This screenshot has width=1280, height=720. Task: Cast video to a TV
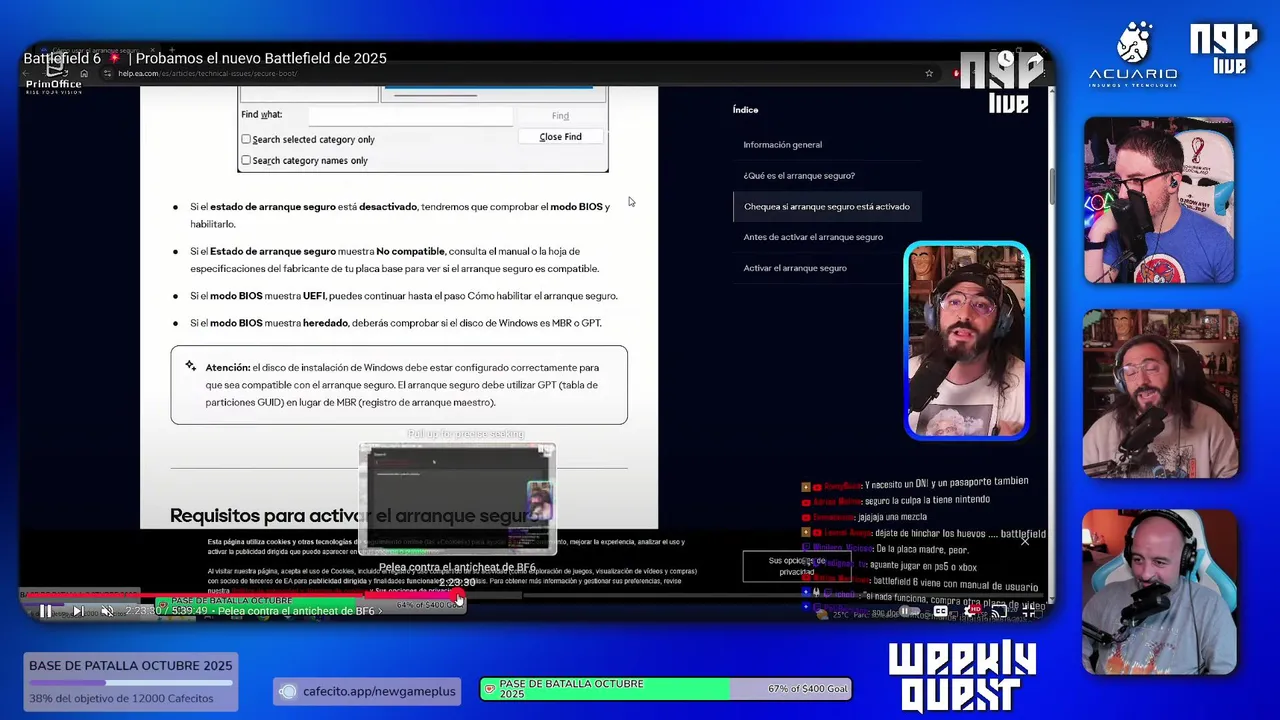tap(999, 611)
